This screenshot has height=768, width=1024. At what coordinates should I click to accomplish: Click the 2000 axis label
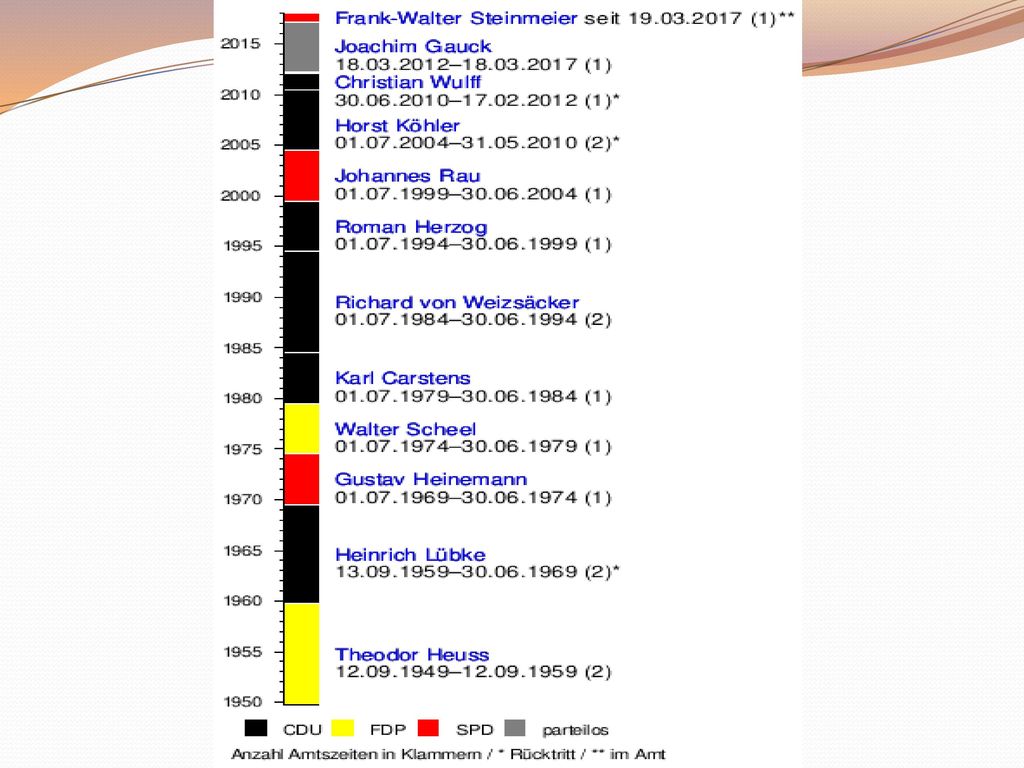[240, 196]
